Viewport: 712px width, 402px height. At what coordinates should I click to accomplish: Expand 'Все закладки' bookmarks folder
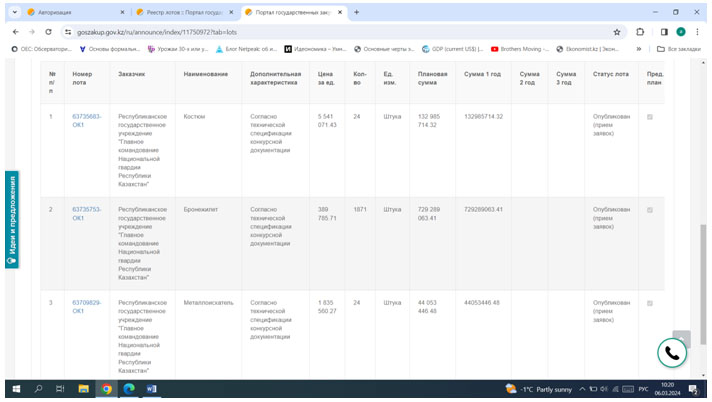click(x=682, y=48)
